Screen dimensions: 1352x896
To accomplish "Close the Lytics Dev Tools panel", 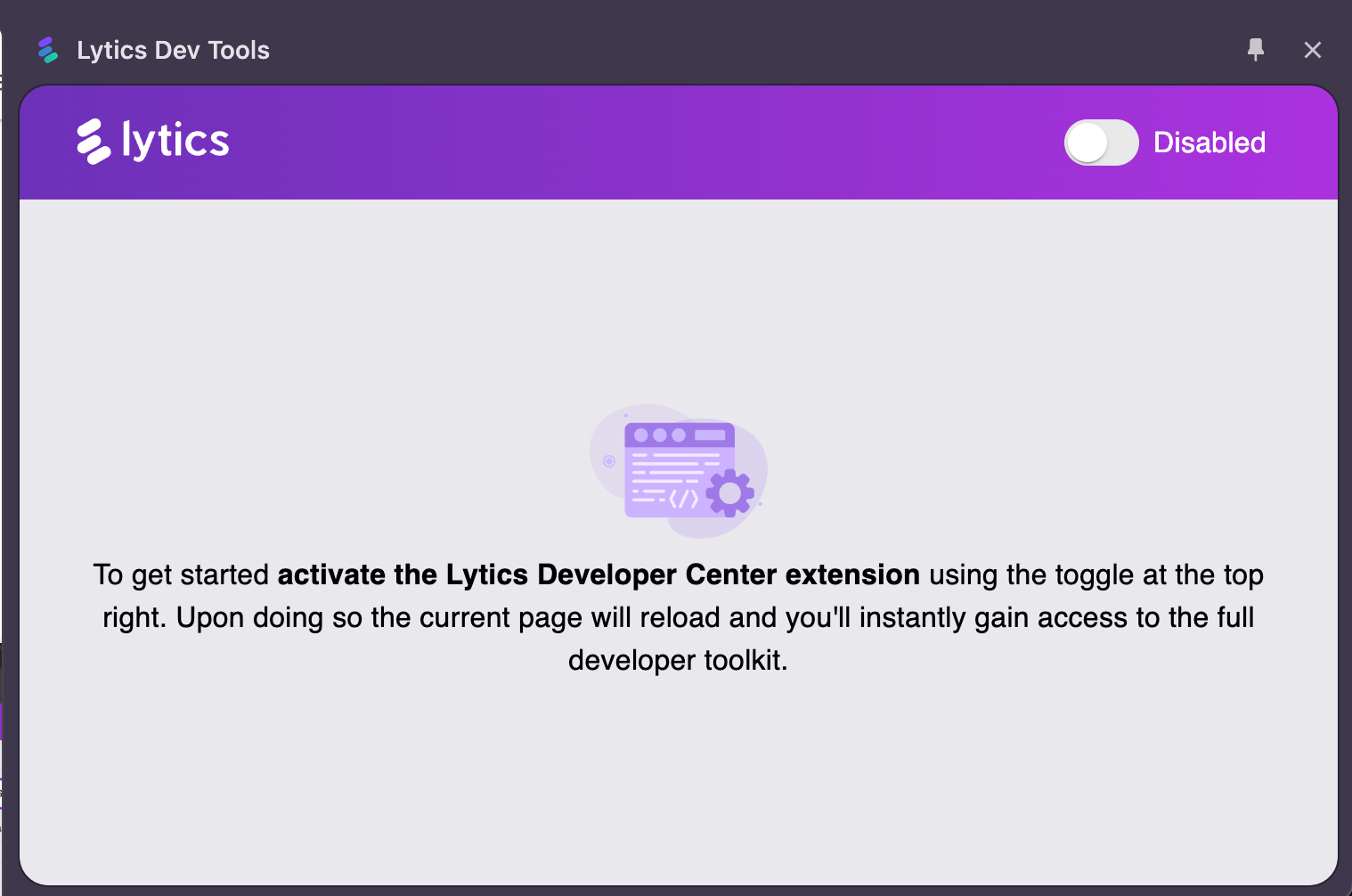I will tap(1312, 50).
